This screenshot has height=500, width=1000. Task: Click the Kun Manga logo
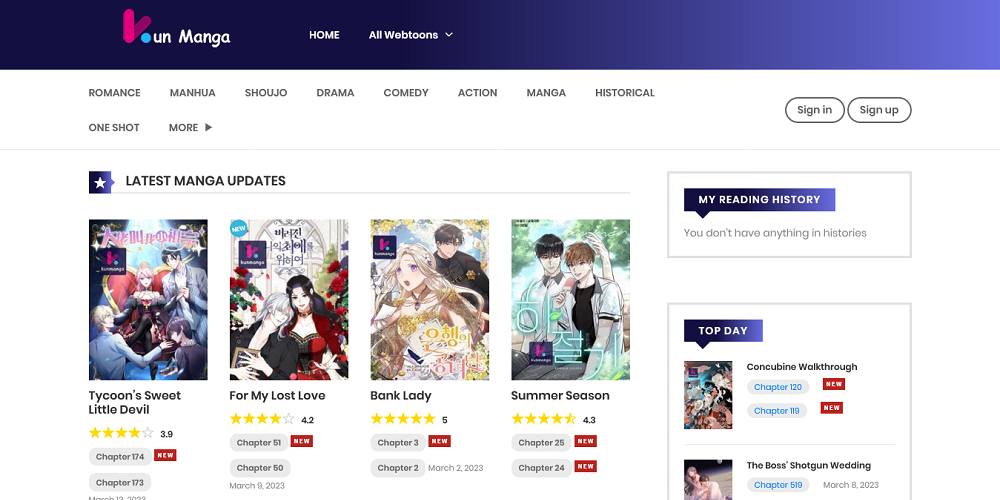pos(177,29)
